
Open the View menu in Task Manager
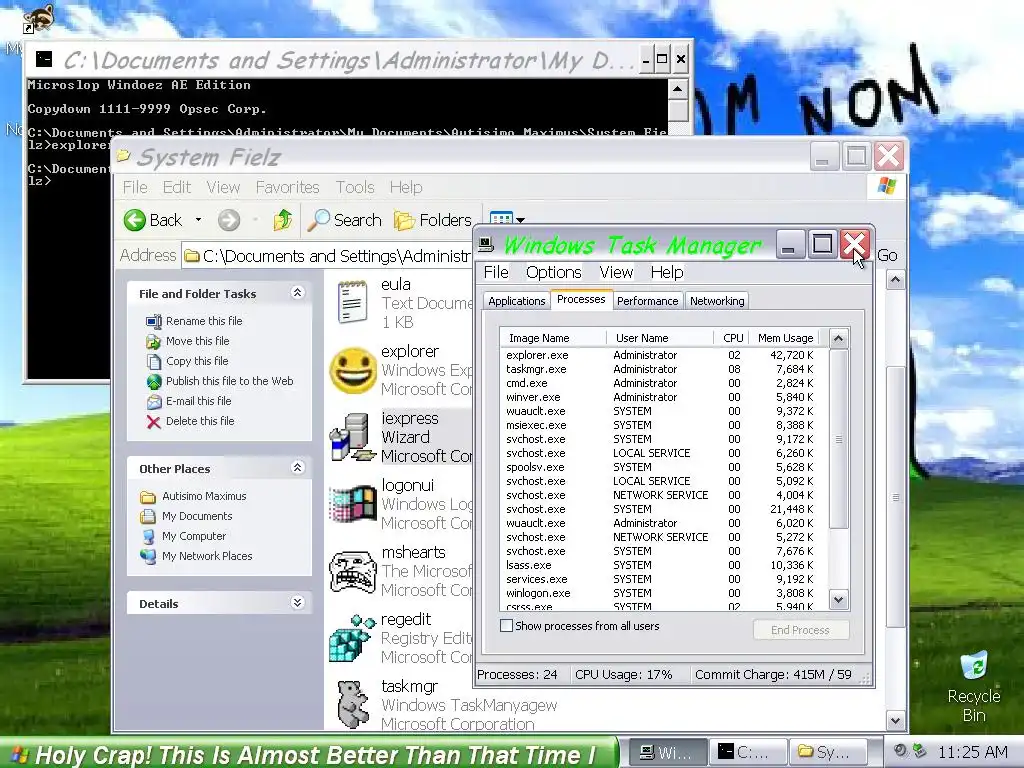616,272
